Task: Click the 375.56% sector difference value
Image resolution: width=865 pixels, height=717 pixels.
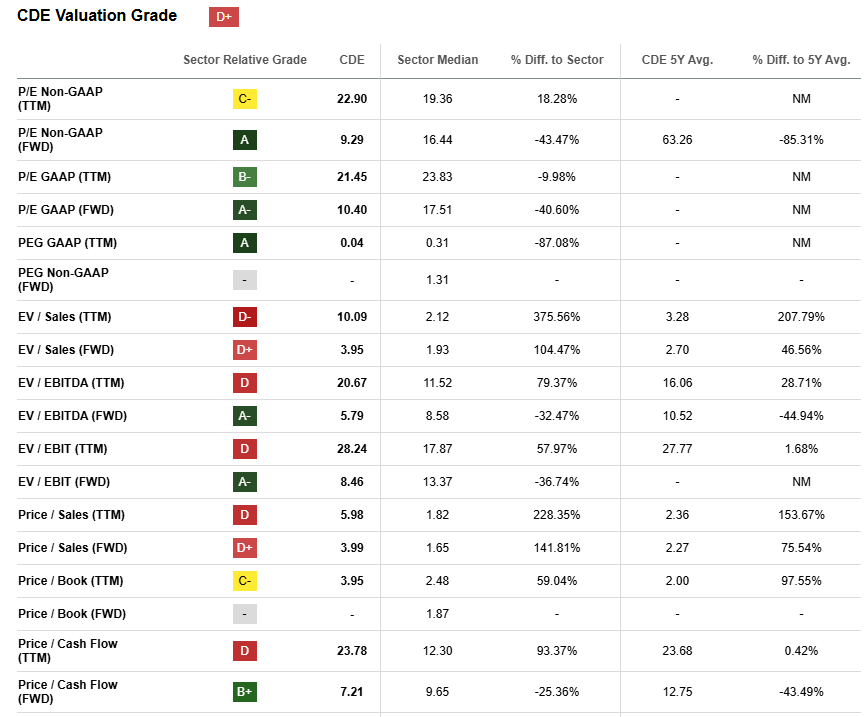Action: coord(557,317)
